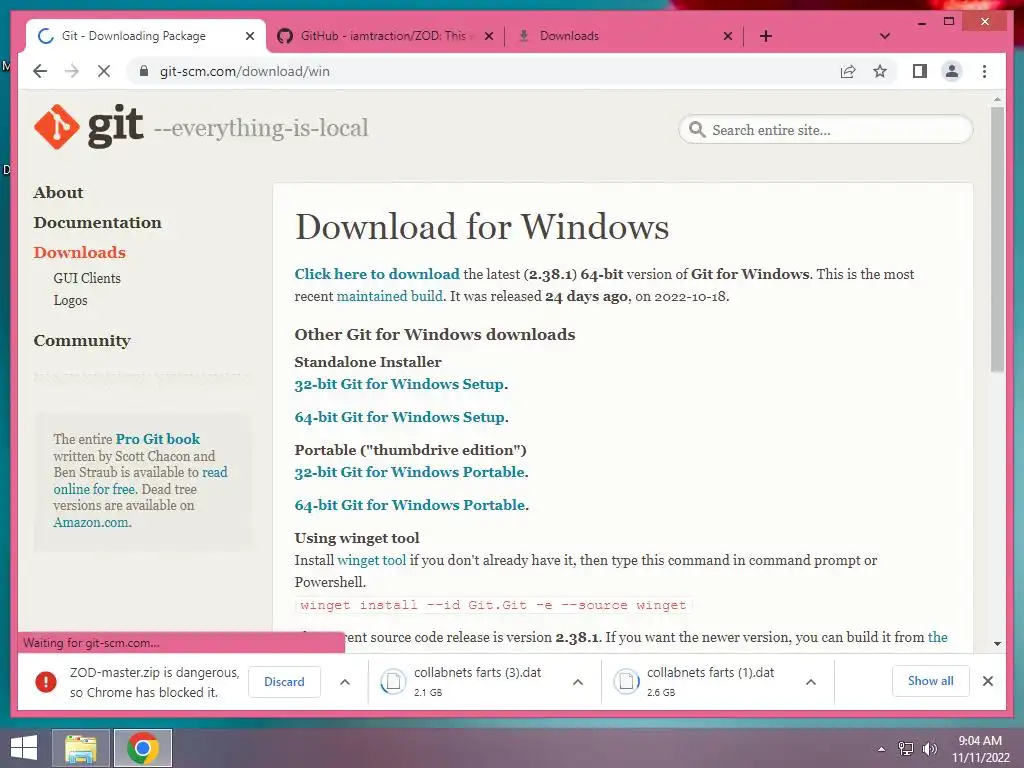Follow the read online for free link
The image size is (1024, 768).
click(x=140, y=481)
